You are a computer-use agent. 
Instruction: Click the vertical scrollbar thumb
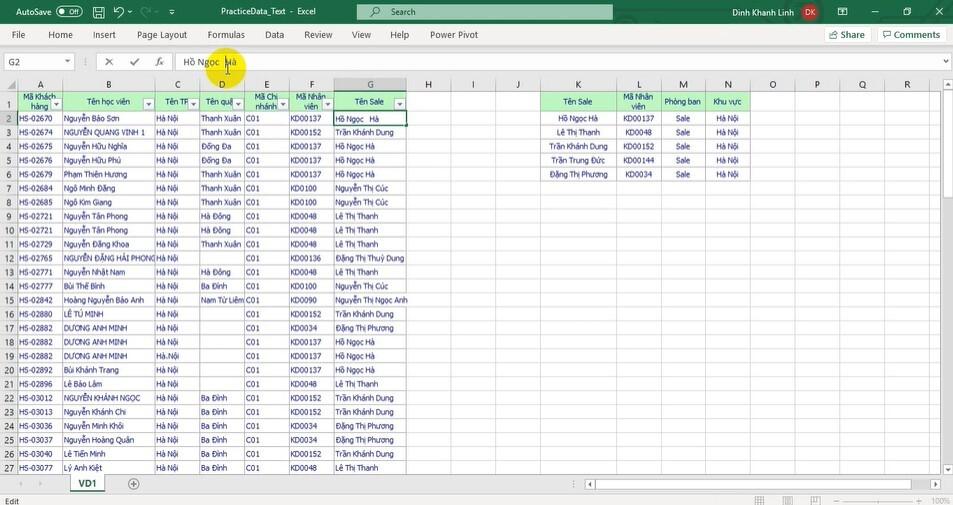pos(948,143)
